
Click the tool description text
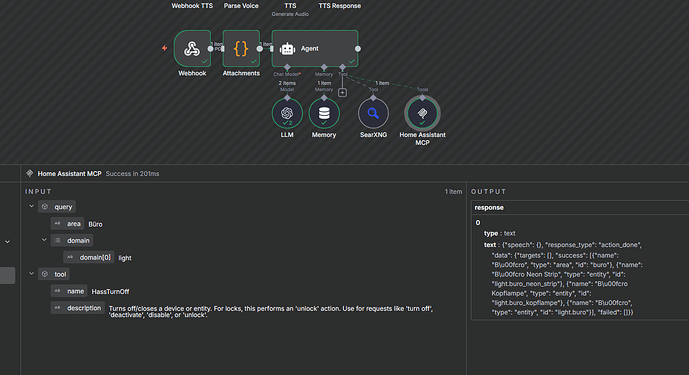coord(271,312)
